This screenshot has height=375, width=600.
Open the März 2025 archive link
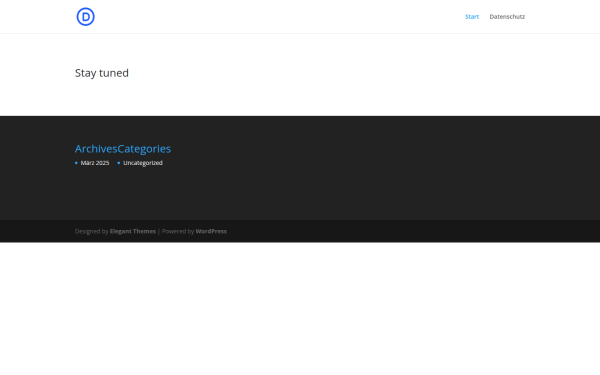95,163
